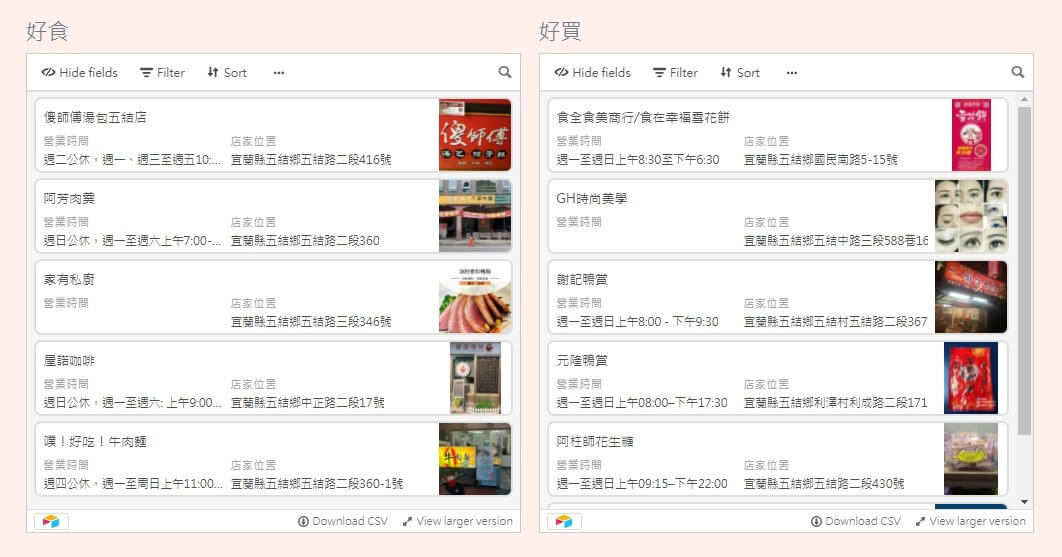Open the 食全食美商行 pink poster thumbnail
Image resolution: width=1062 pixels, height=557 pixels.
point(971,135)
